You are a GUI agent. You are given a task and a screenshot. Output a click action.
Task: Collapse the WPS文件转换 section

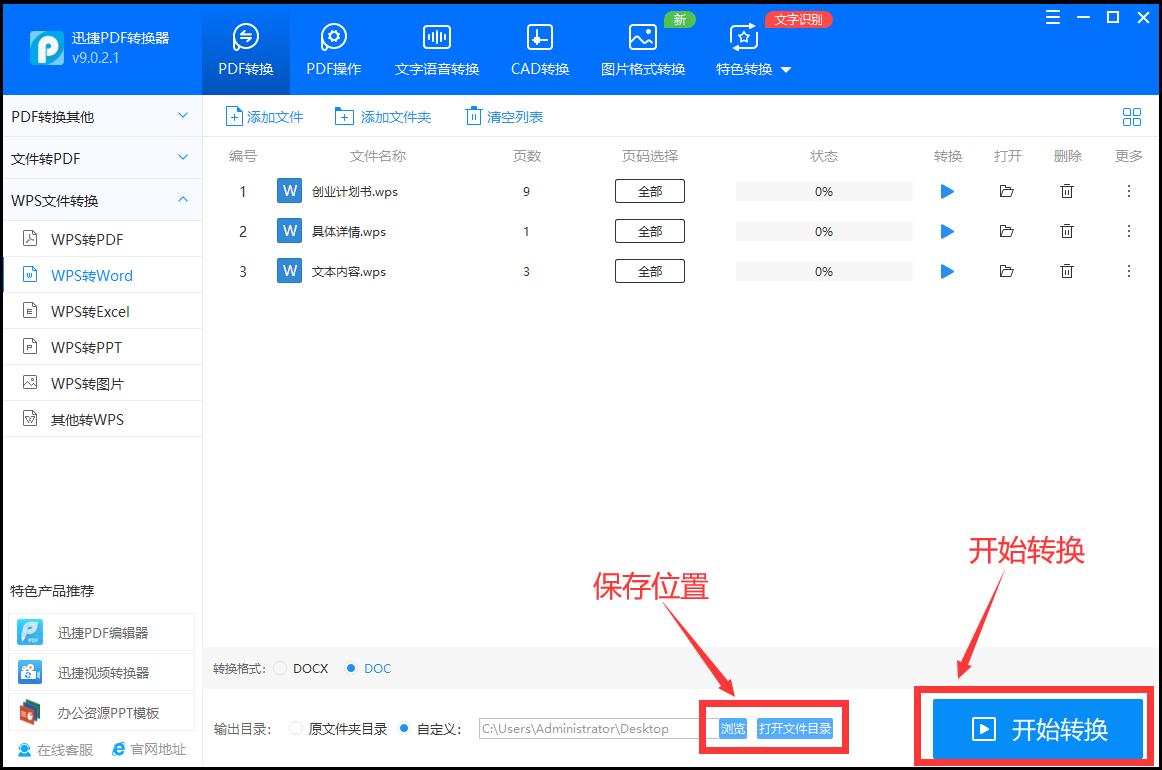[100, 199]
